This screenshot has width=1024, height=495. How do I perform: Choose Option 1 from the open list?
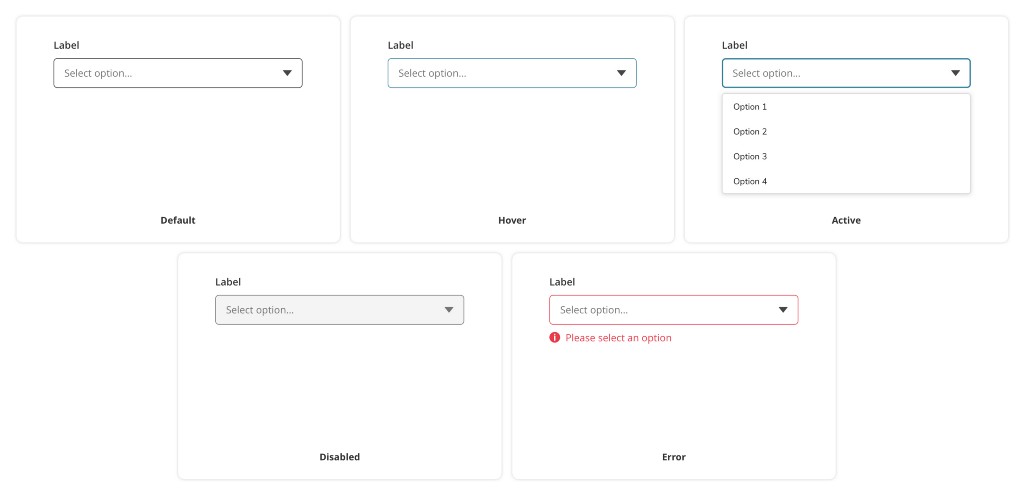(750, 107)
